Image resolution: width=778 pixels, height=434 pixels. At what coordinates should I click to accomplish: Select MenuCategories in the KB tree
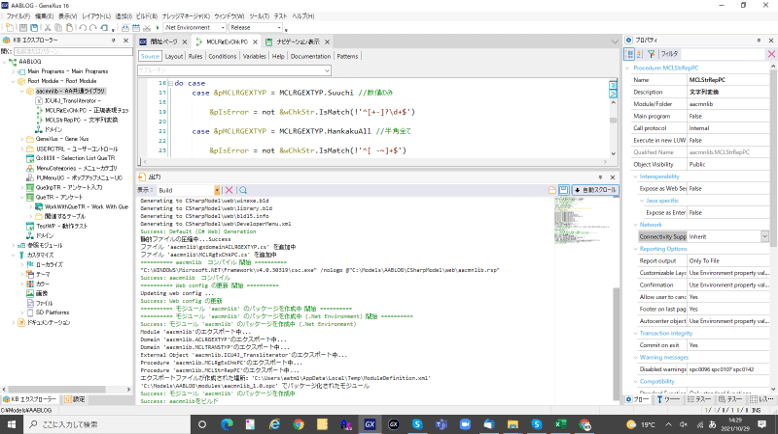pyautogui.click(x=77, y=168)
